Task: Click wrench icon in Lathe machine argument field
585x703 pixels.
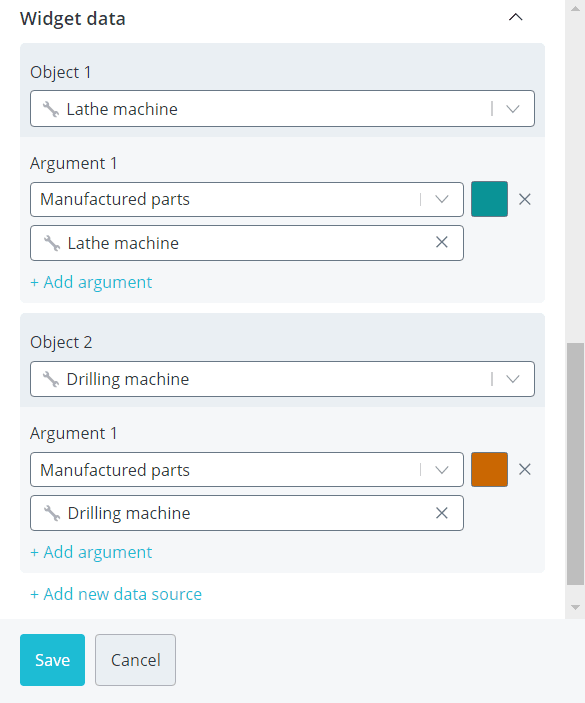Action: 52,243
